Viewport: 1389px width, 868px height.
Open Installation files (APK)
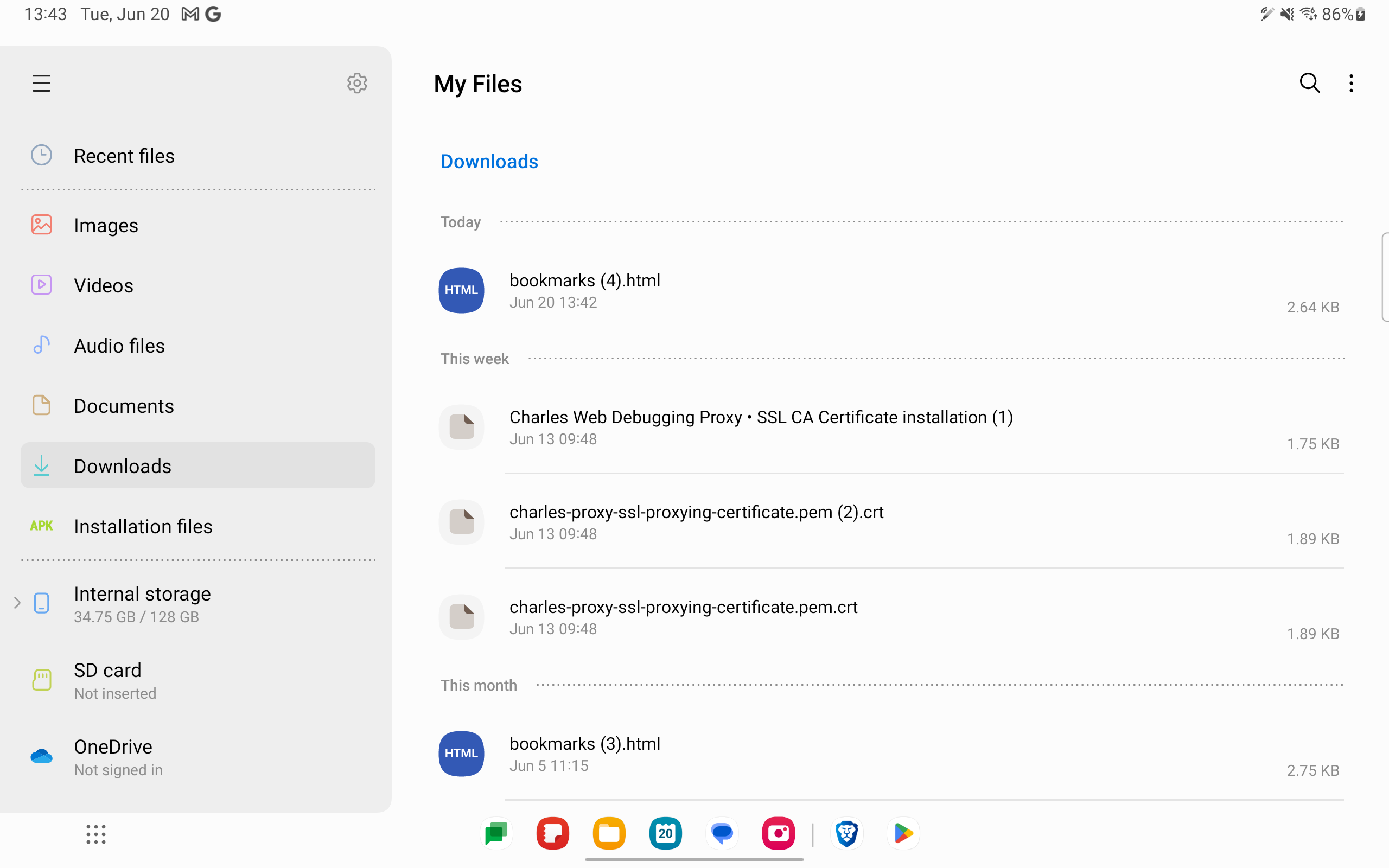click(143, 525)
